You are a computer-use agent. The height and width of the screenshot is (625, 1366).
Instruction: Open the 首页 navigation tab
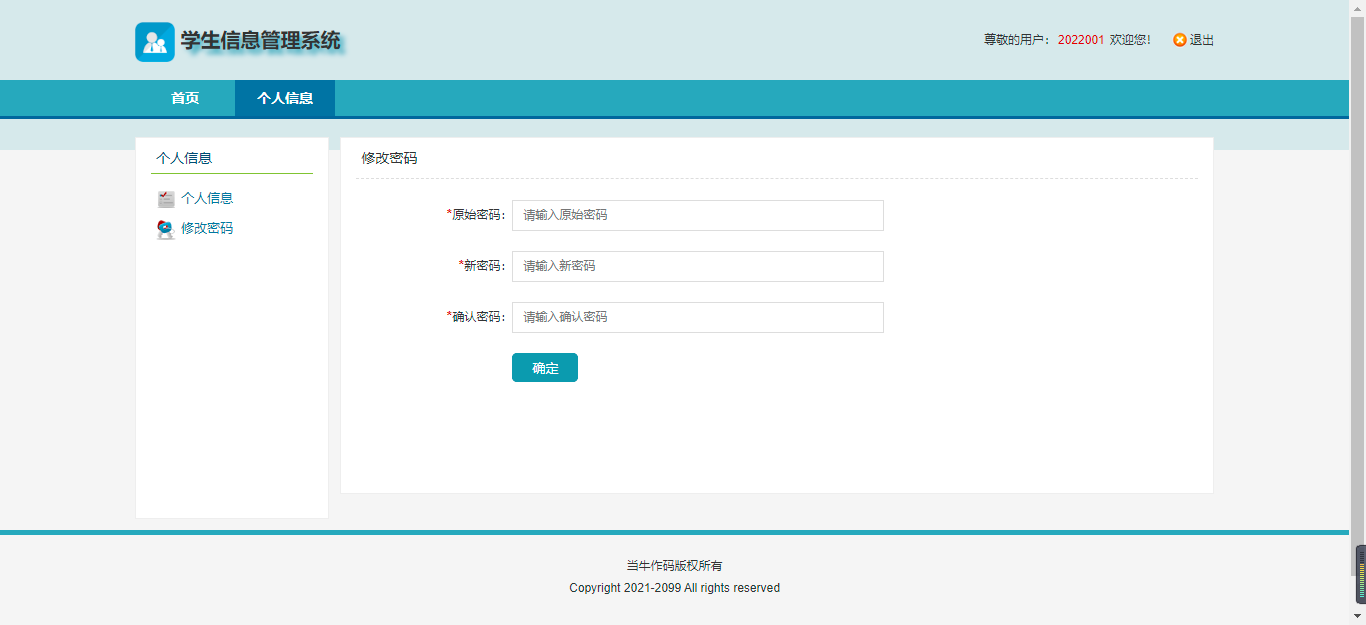coord(185,98)
